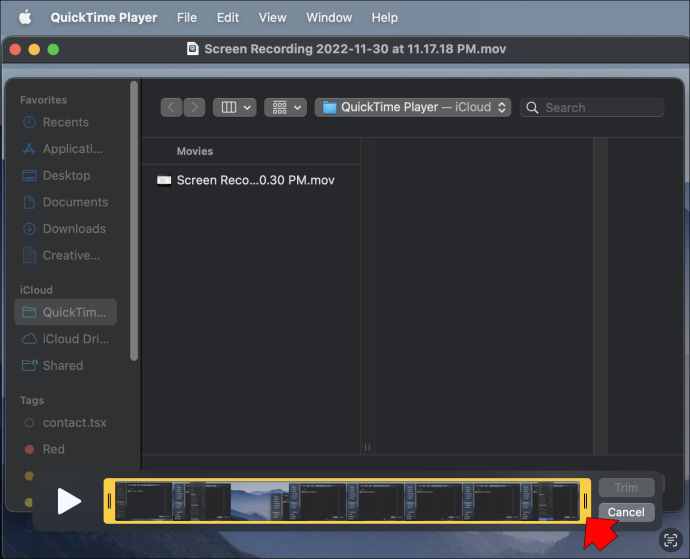Open the Edit menu
This screenshot has width=690, height=559.
(228, 18)
